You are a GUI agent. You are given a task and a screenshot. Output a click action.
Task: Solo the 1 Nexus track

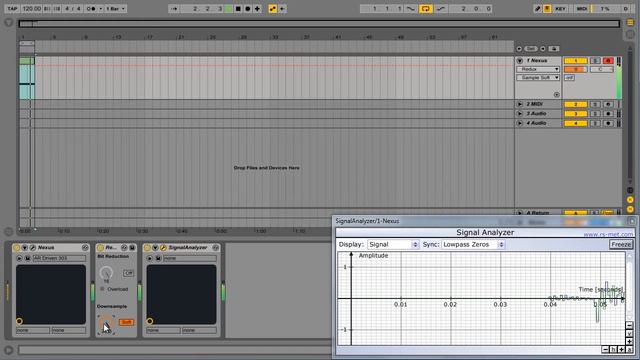coord(595,61)
